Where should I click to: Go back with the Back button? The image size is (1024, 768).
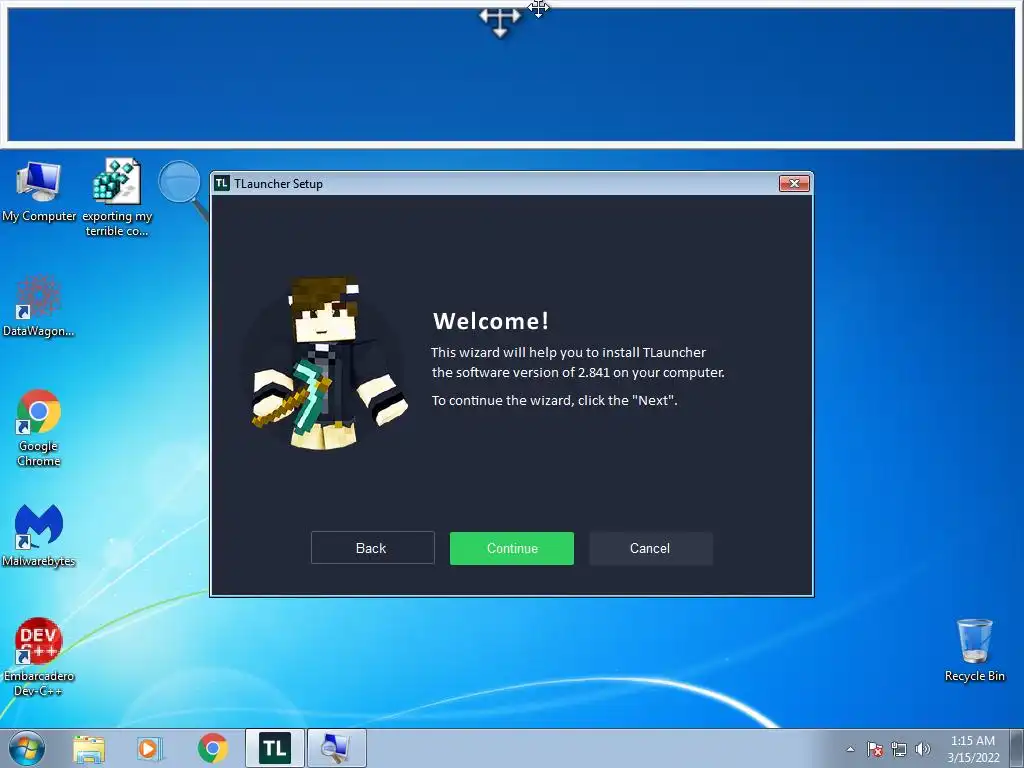pyautogui.click(x=372, y=548)
